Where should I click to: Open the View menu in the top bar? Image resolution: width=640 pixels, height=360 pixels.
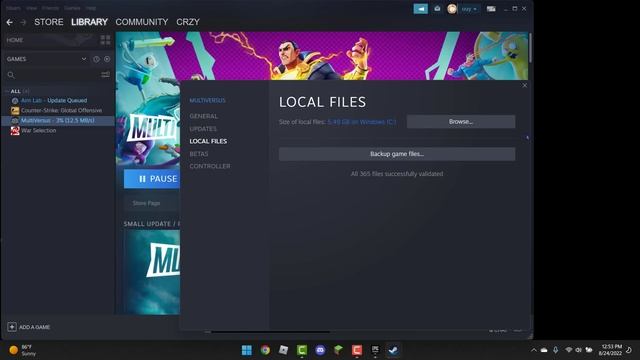[31, 8]
